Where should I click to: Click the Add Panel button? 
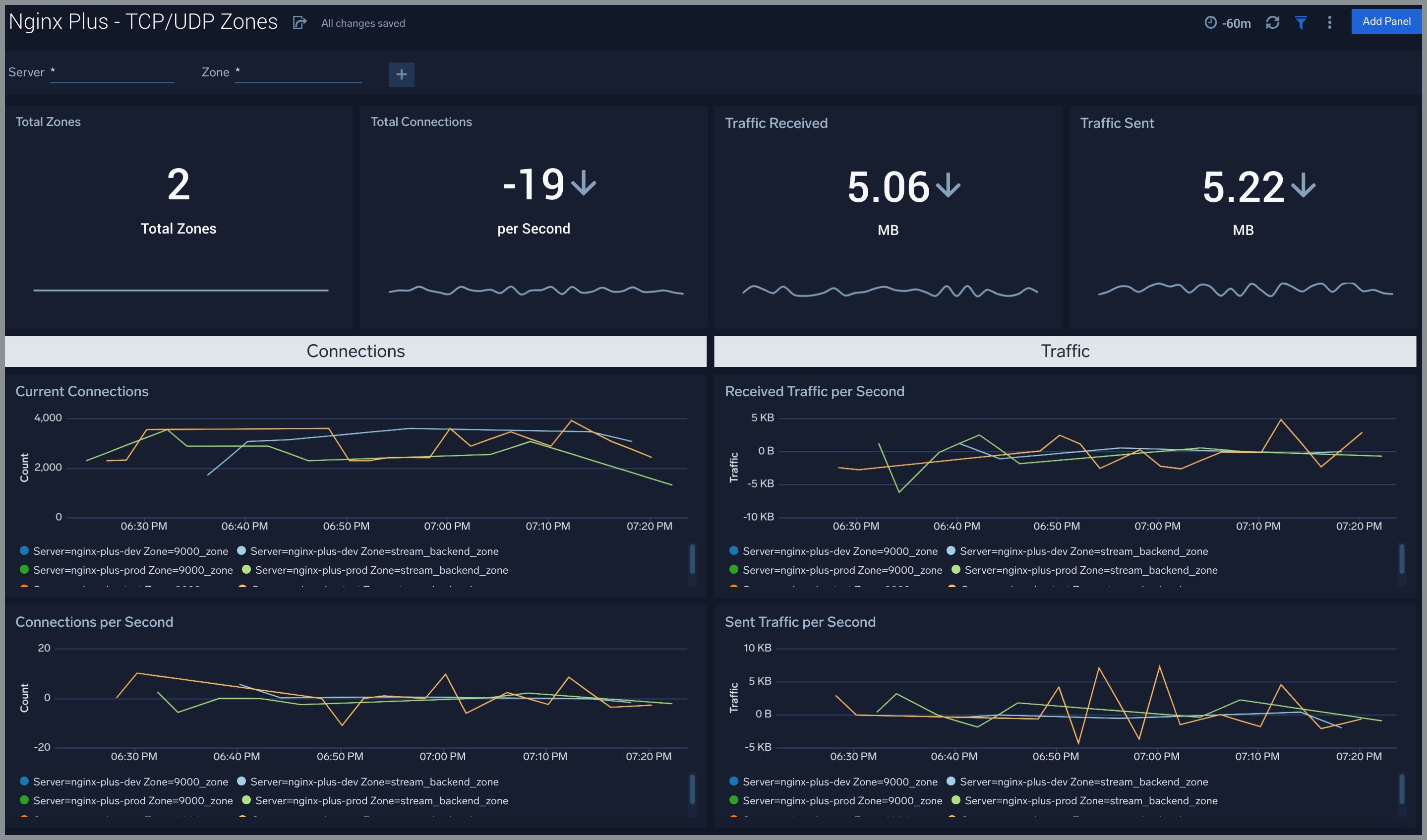pyautogui.click(x=1386, y=21)
